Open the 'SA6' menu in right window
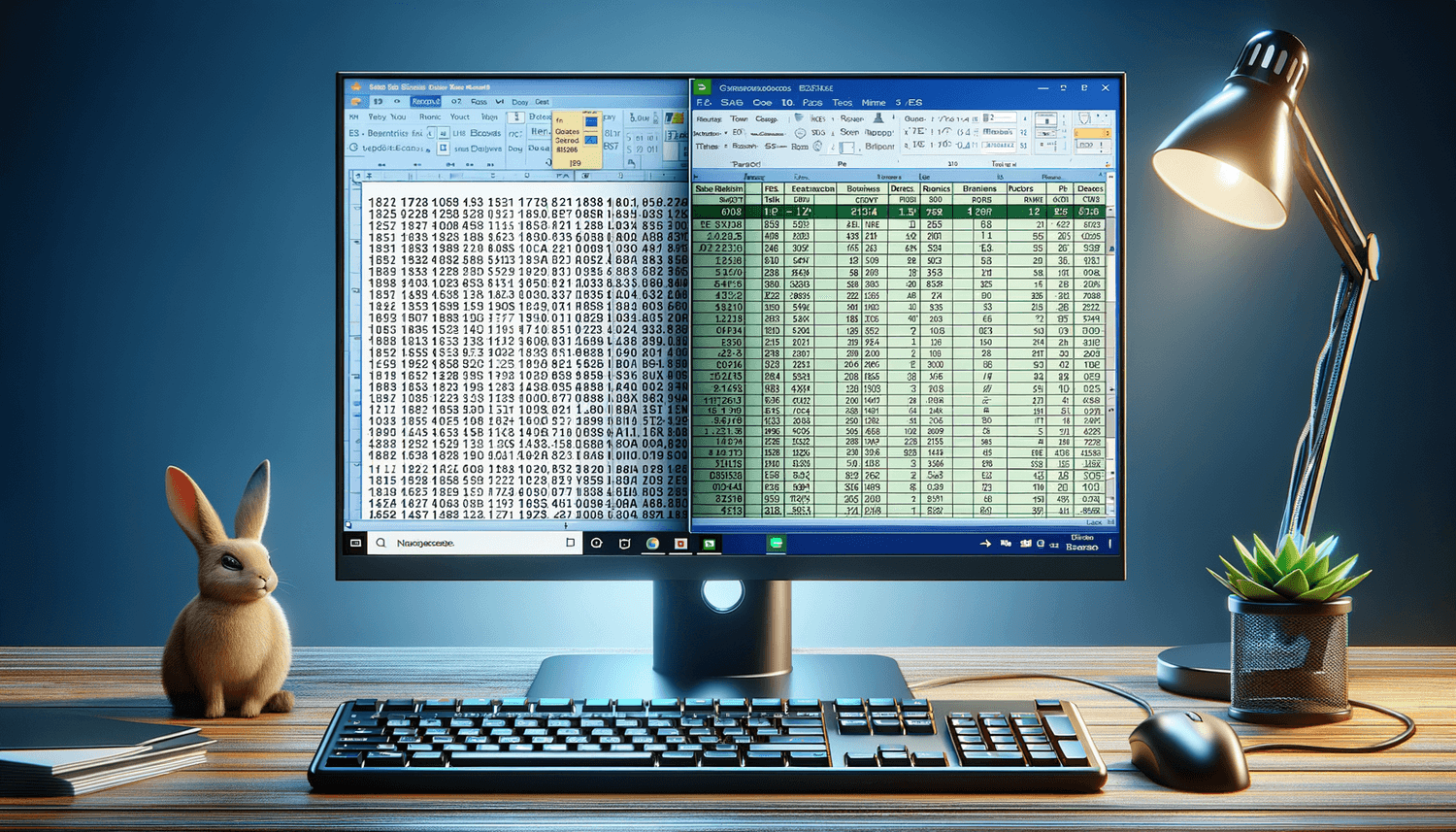This screenshot has height=832, width=1456. pyautogui.click(x=732, y=102)
